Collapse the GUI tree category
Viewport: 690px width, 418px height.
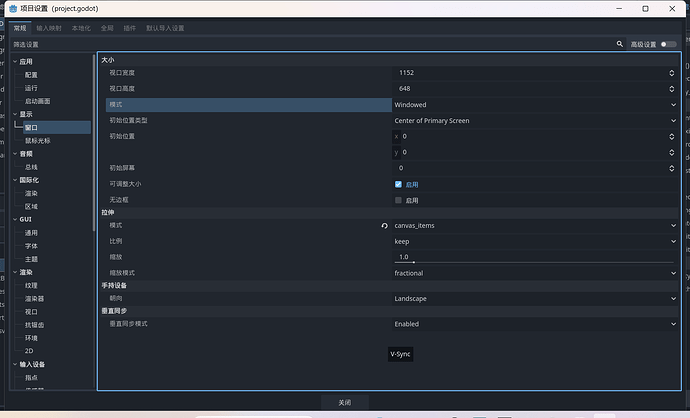pyautogui.click(x=15, y=219)
